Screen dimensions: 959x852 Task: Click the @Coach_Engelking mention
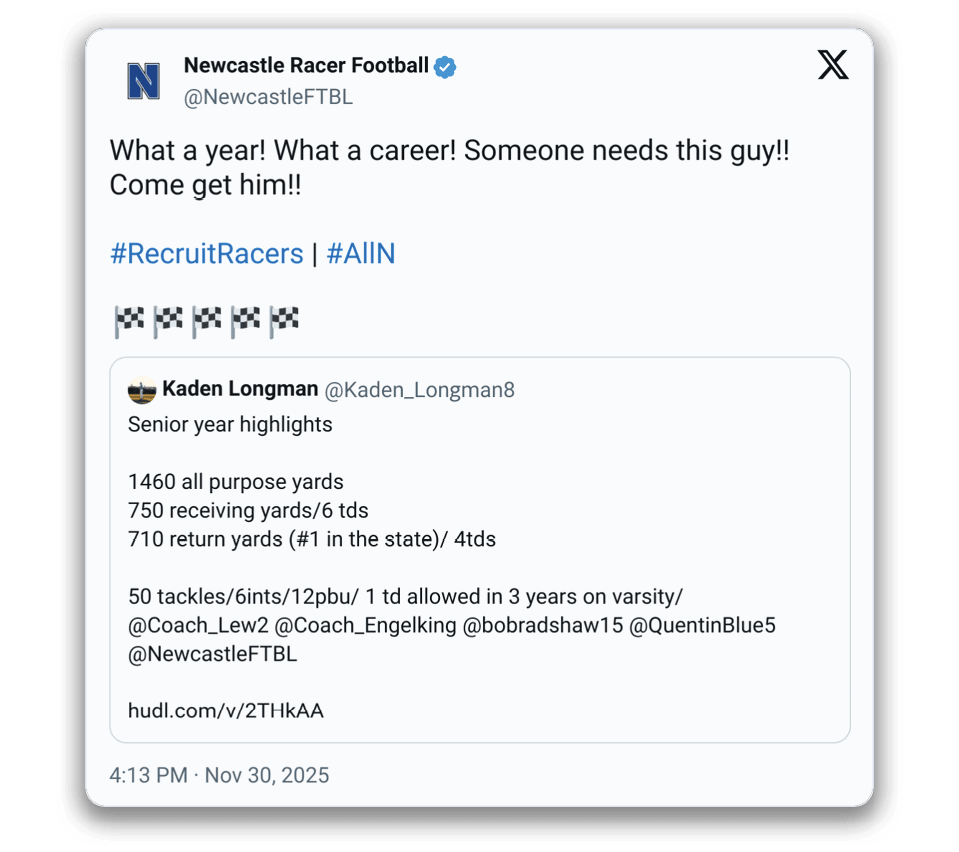(366, 626)
